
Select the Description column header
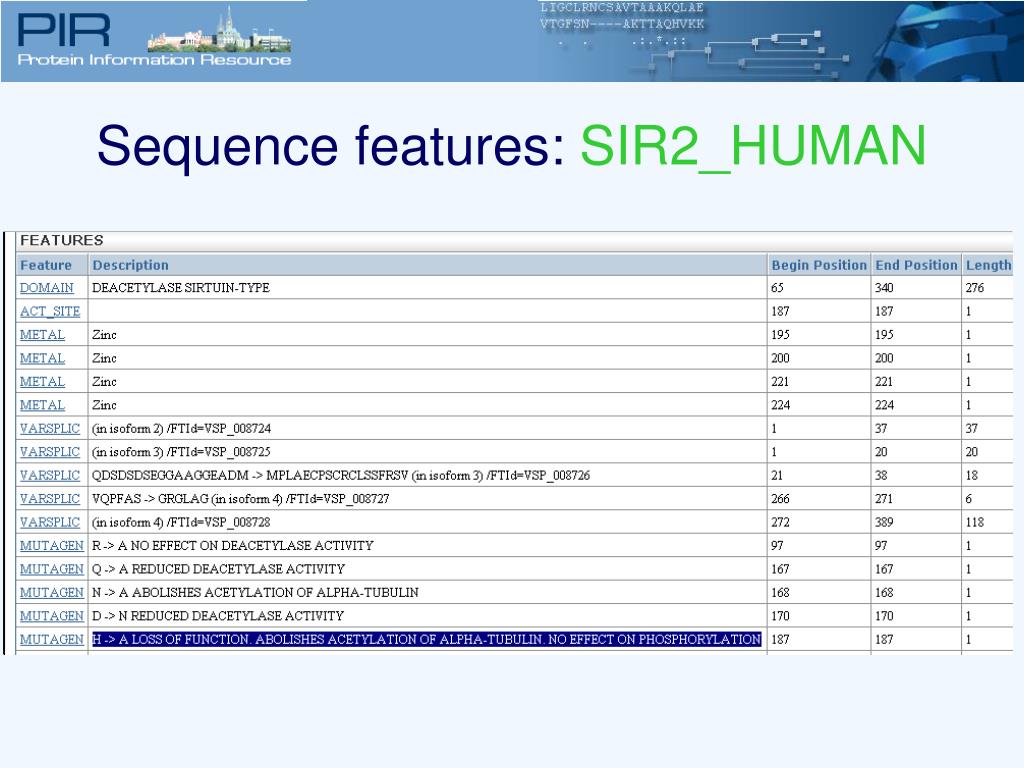point(130,265)
